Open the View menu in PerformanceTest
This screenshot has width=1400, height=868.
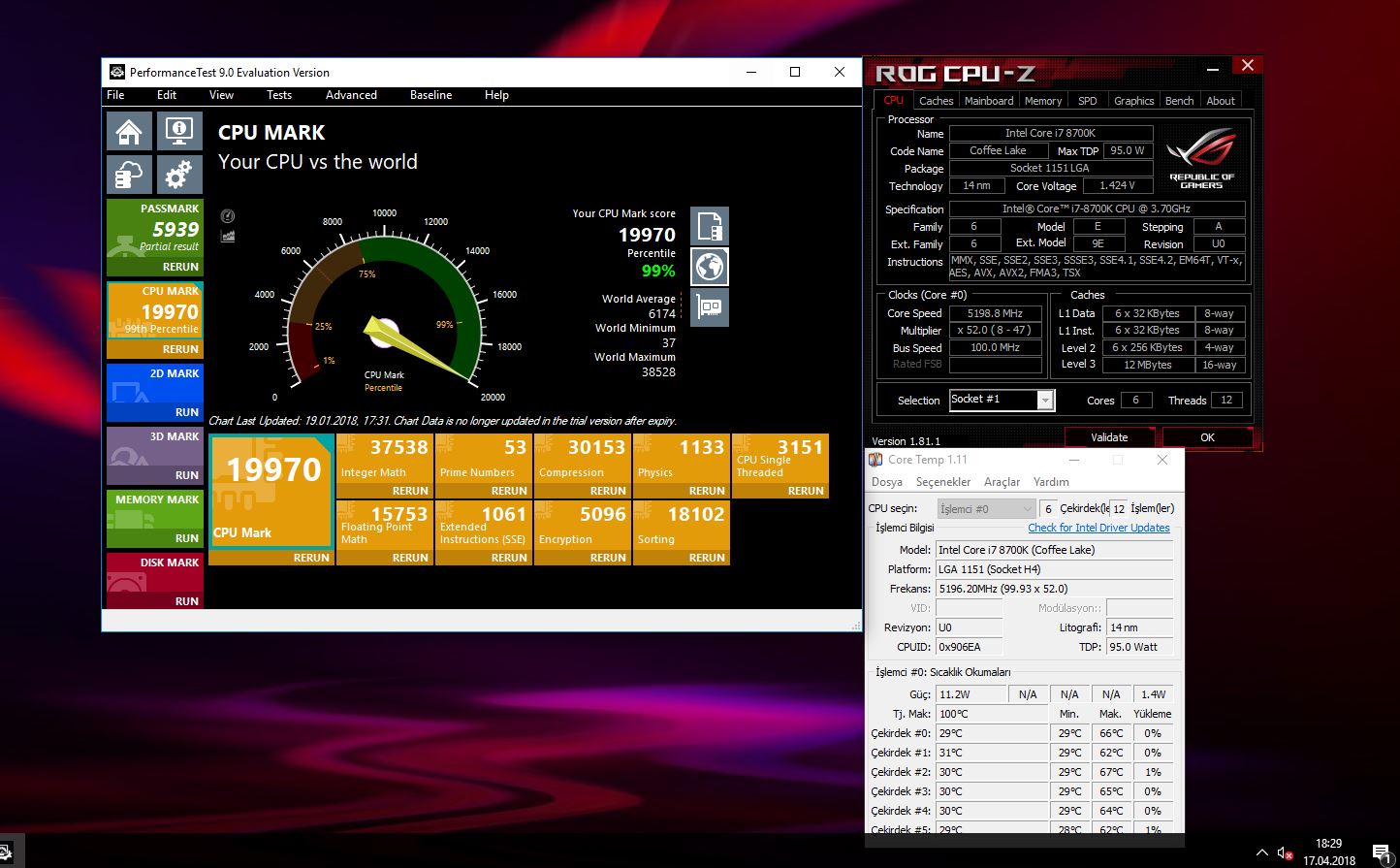pos(221,95)
